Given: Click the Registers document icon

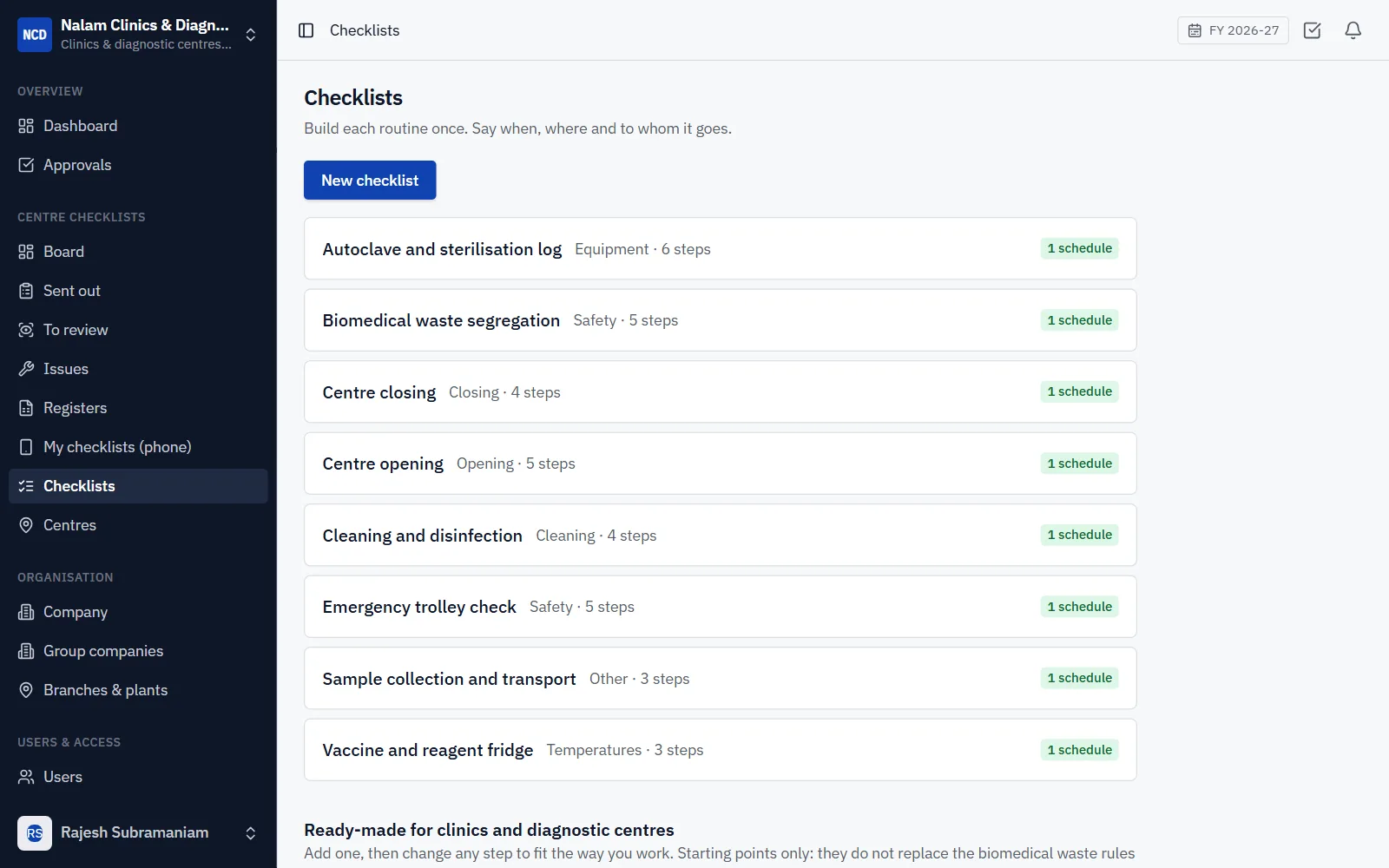Looking at the screenshot, I should point(26,408).
